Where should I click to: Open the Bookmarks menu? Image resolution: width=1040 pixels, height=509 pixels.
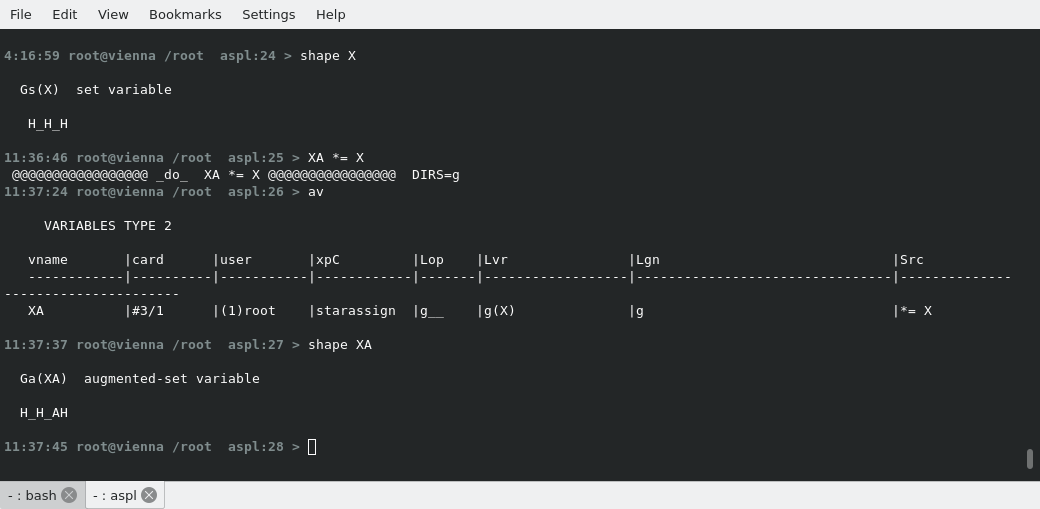185,14
